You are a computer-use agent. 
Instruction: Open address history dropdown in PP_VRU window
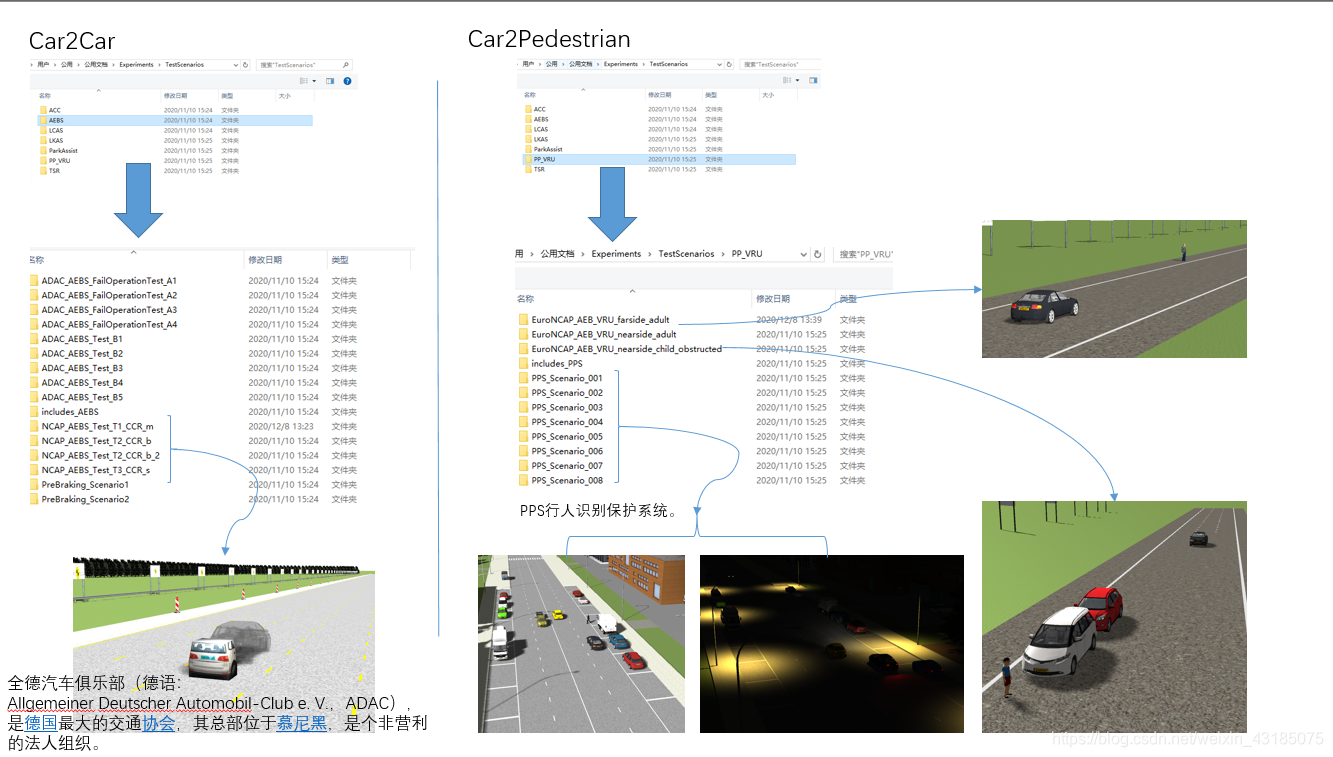(x=803, y=254)
